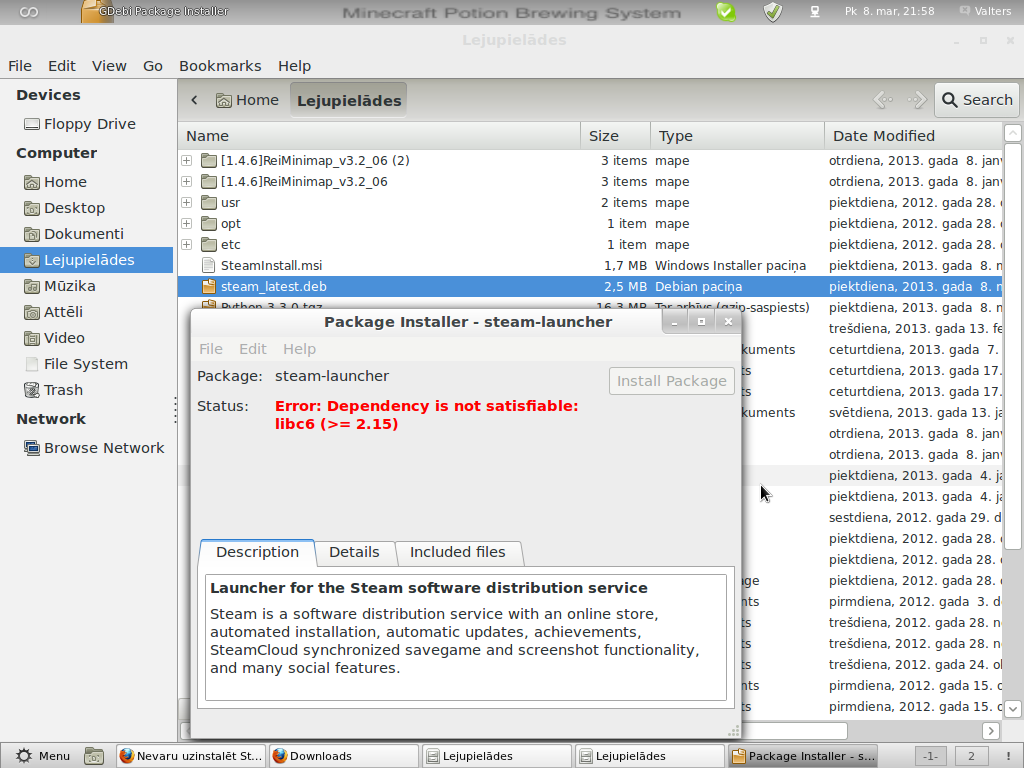
Task: Select the Home folder in sidebar
Action: (56, 182)
